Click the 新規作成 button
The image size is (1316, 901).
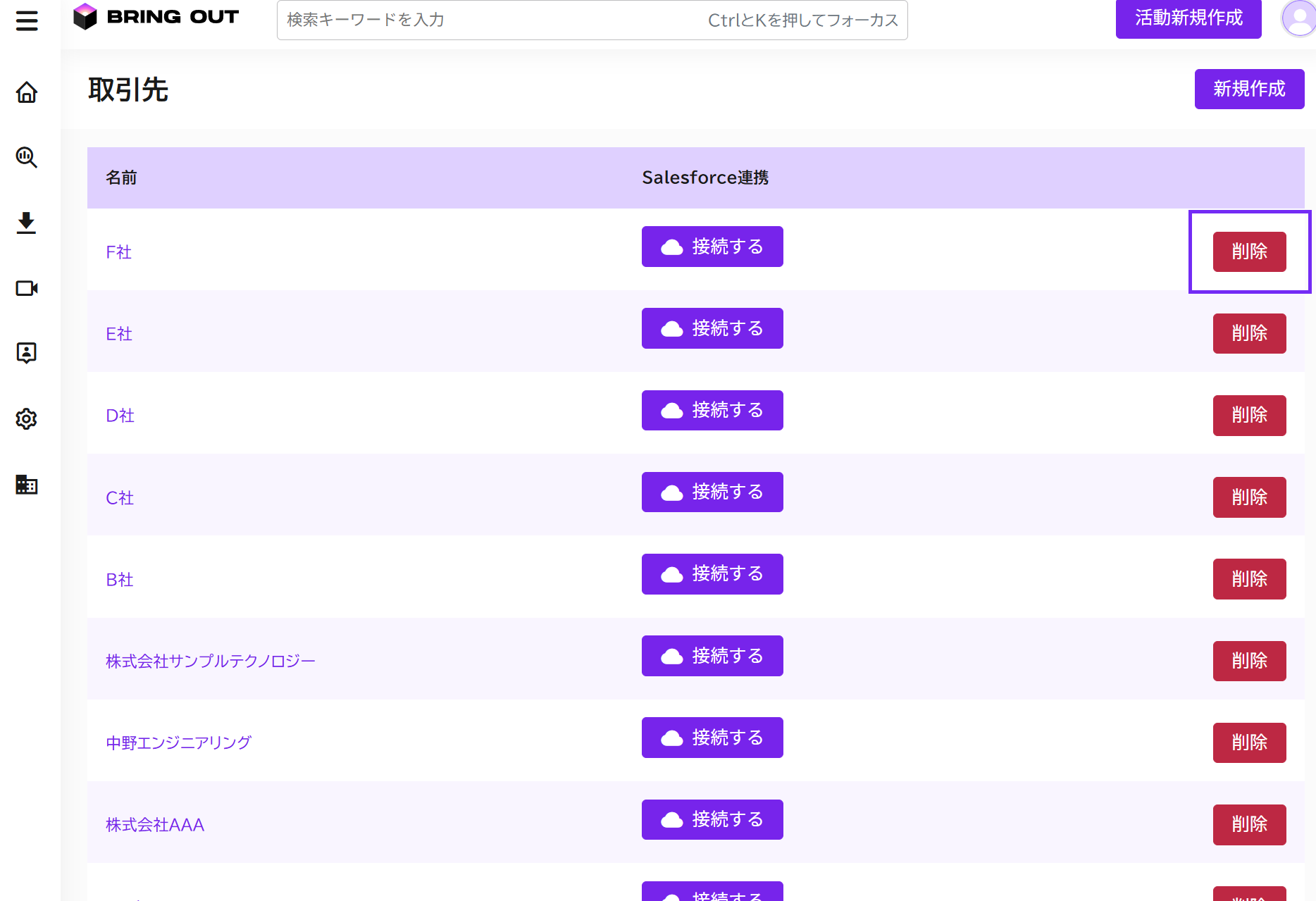[x=1249, y=89]
